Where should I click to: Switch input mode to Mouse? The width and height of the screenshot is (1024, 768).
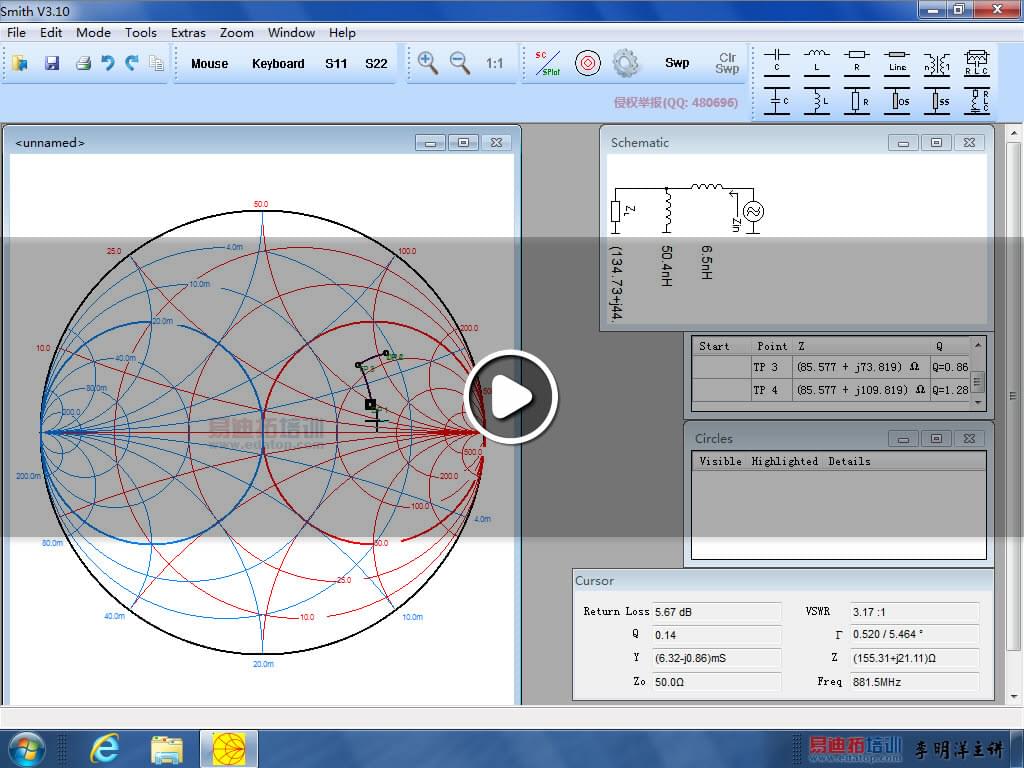point(210,63)
